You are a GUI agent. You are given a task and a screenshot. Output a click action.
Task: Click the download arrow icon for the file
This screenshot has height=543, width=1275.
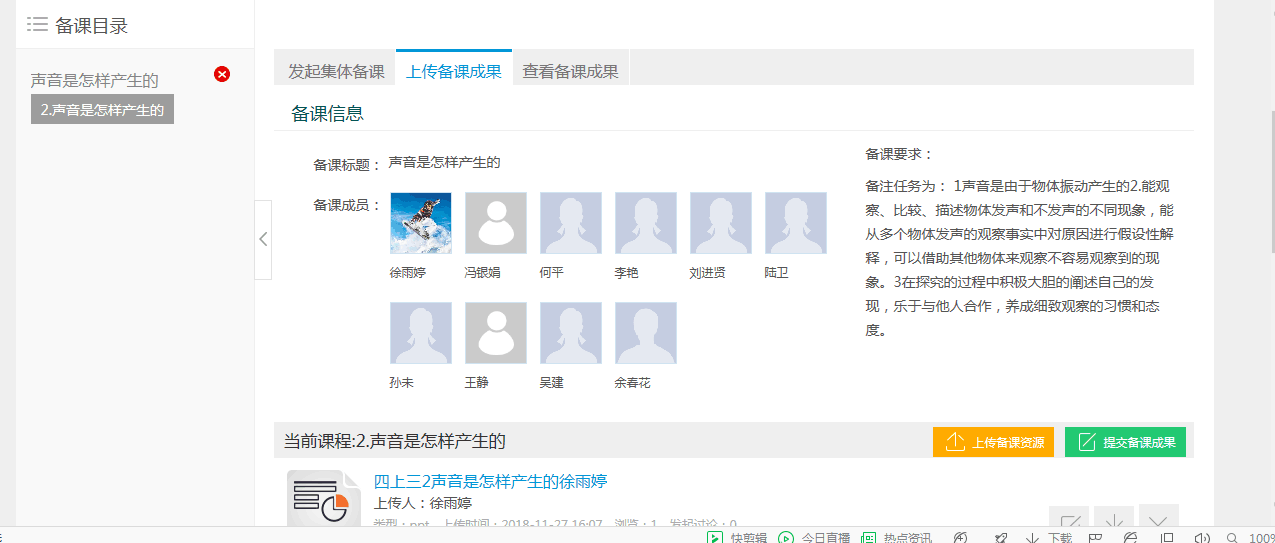click(1113, 519)
